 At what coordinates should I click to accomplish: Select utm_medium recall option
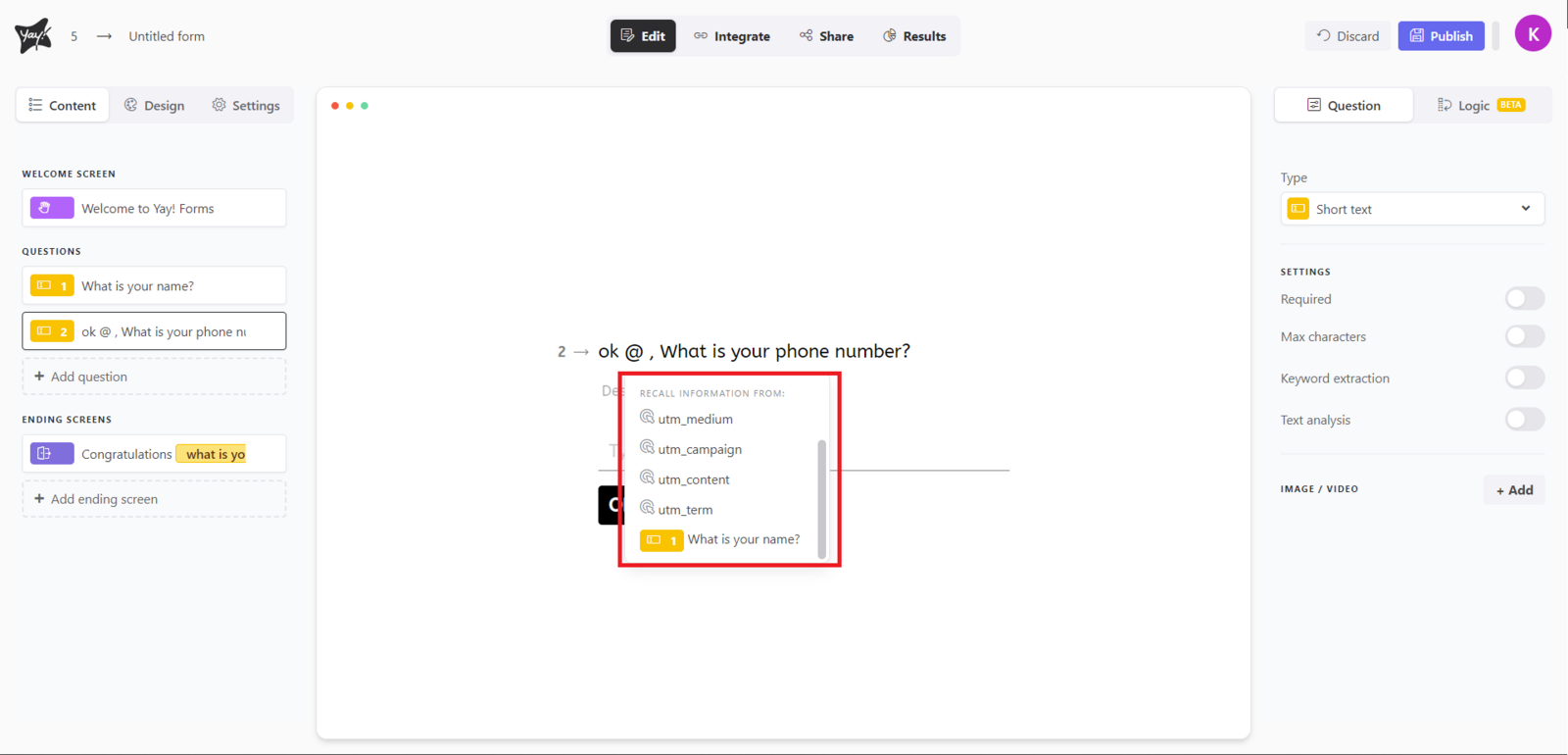tap(695, 419)
